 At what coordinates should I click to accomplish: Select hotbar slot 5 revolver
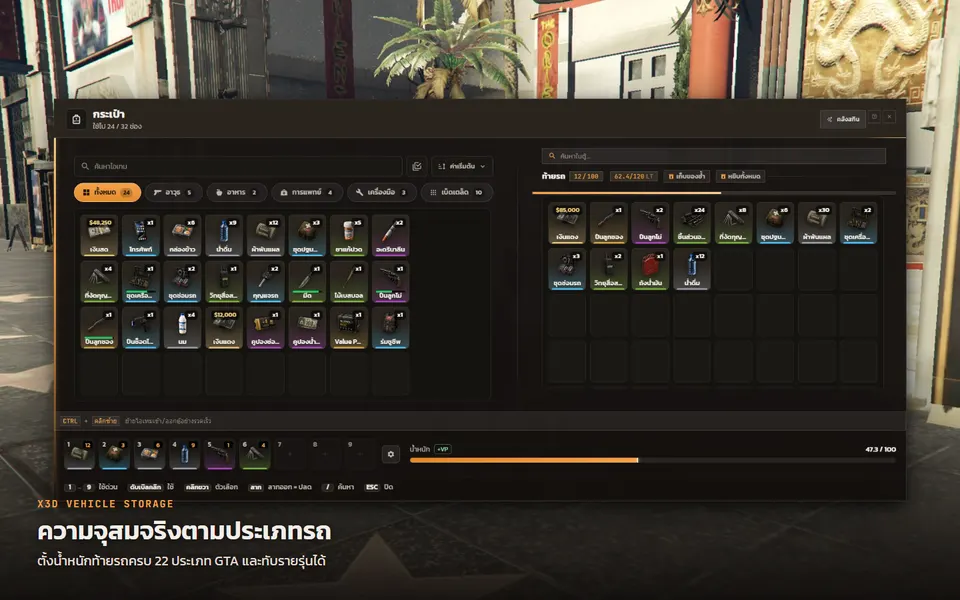(x=220, y=454)
